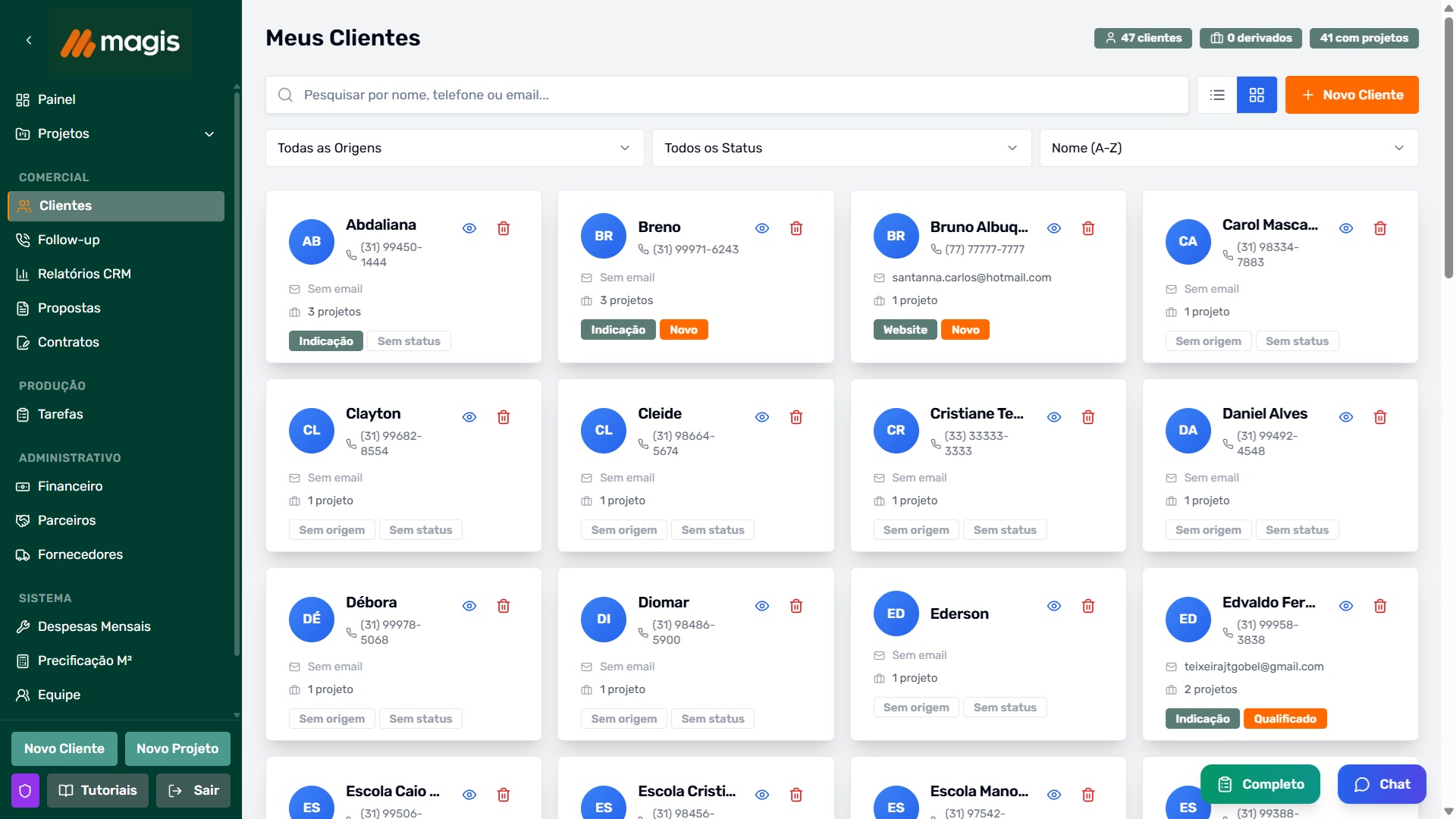Expand Projetos menu chevron

[209, 134]
